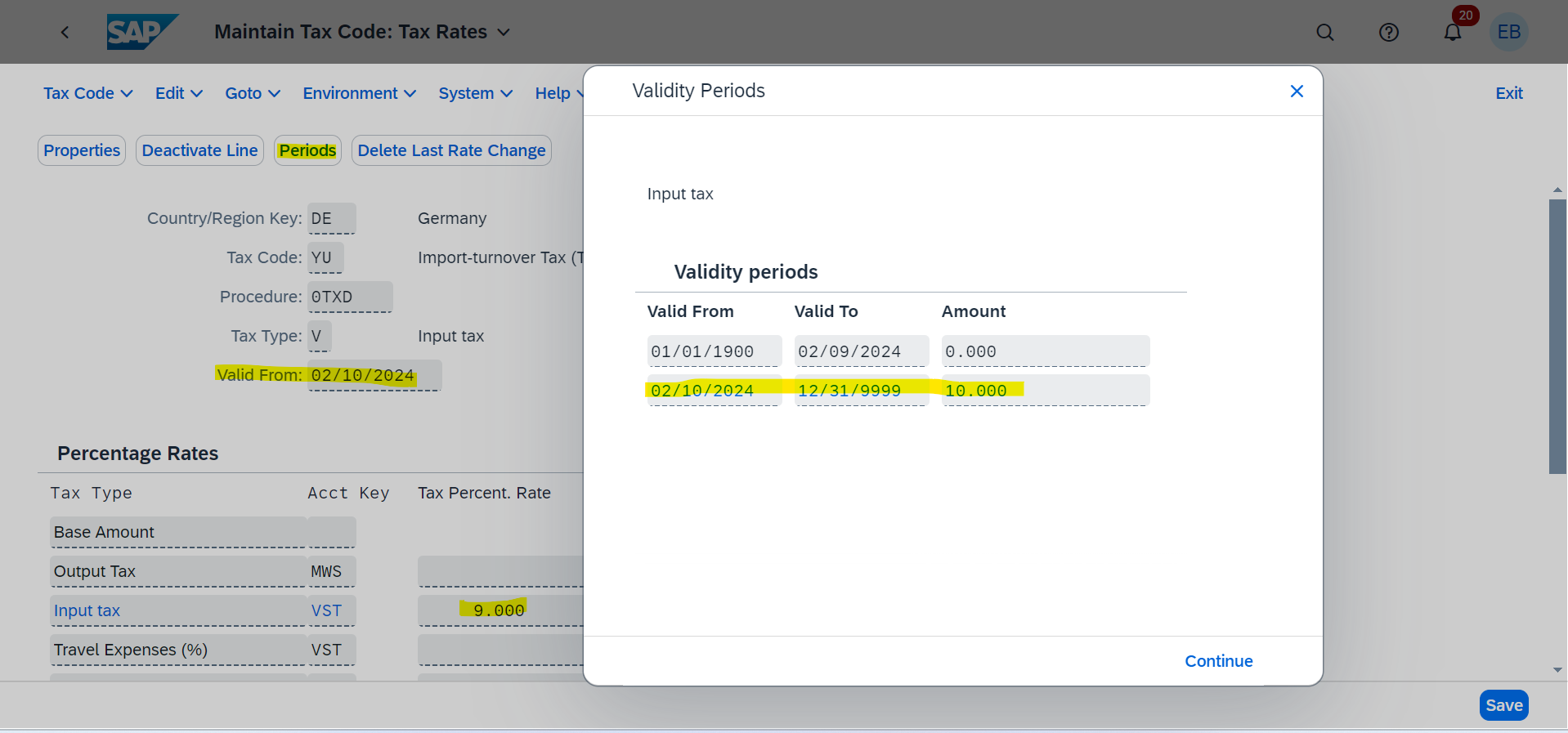This screenshot has height=733, width=1568.
Task: Open the Edit menu
Action: pos(179,93)
